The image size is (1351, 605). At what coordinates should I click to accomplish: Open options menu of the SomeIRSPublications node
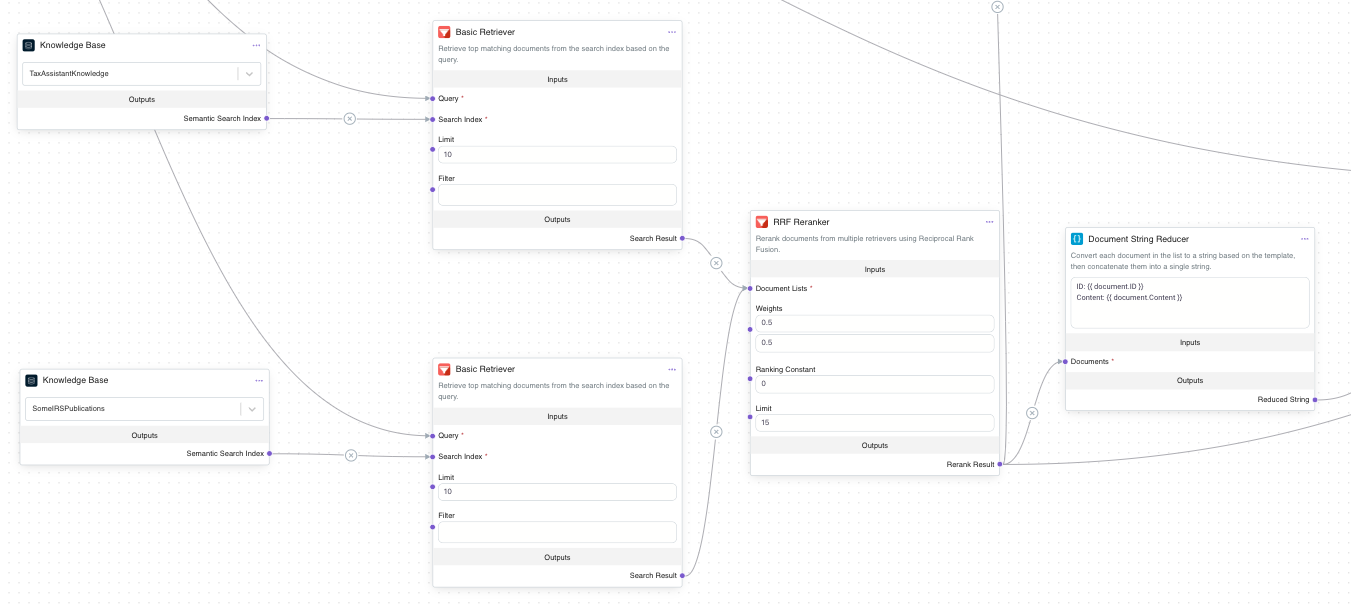259,380
